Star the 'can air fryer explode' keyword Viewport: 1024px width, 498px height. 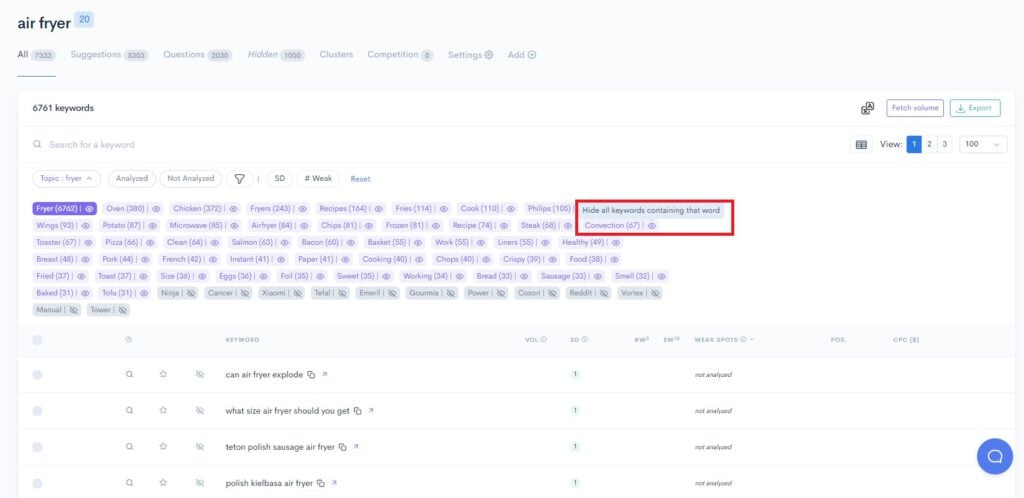(163, 375)
